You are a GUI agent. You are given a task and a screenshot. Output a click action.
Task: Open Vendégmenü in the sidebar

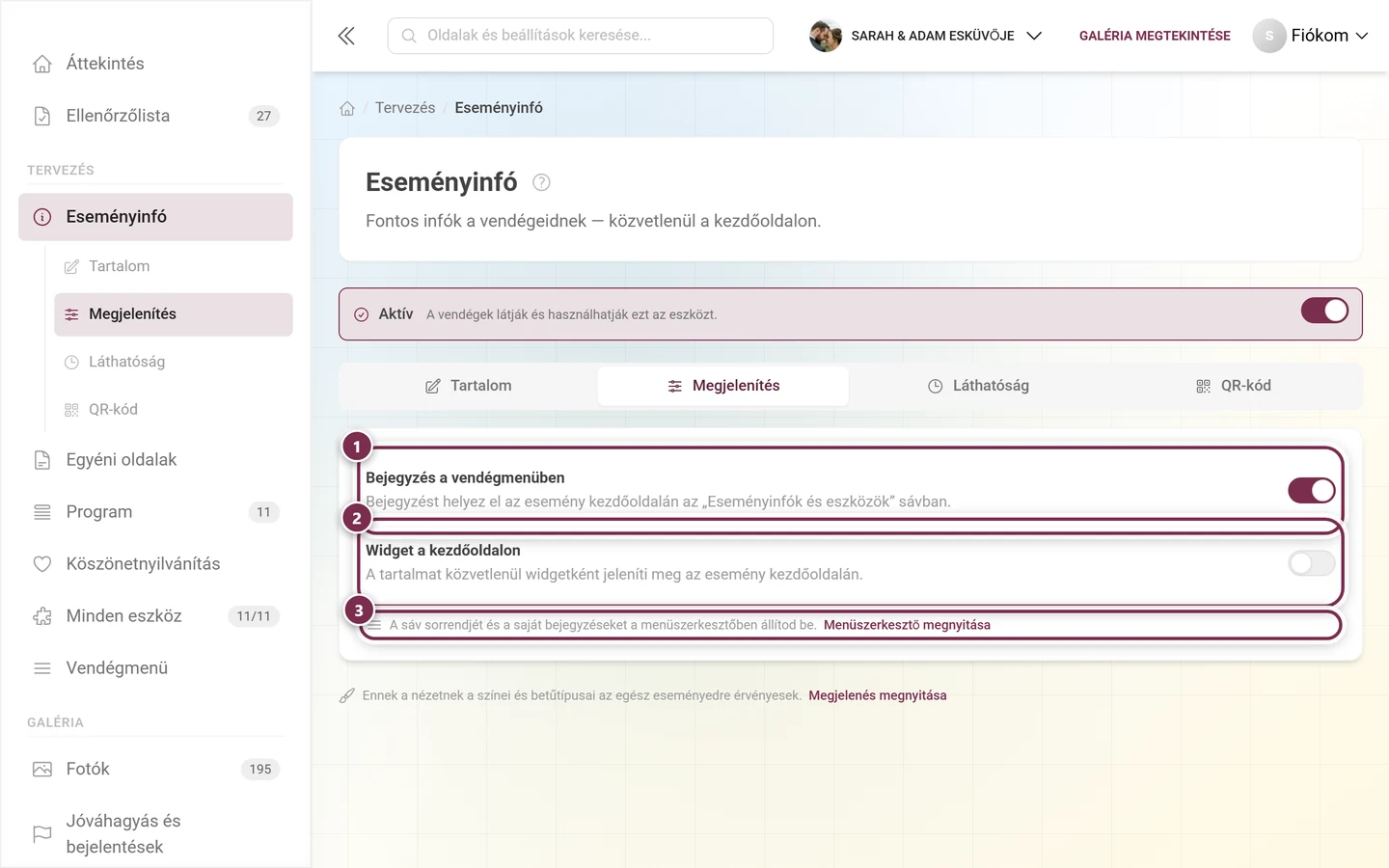[155, 668]
